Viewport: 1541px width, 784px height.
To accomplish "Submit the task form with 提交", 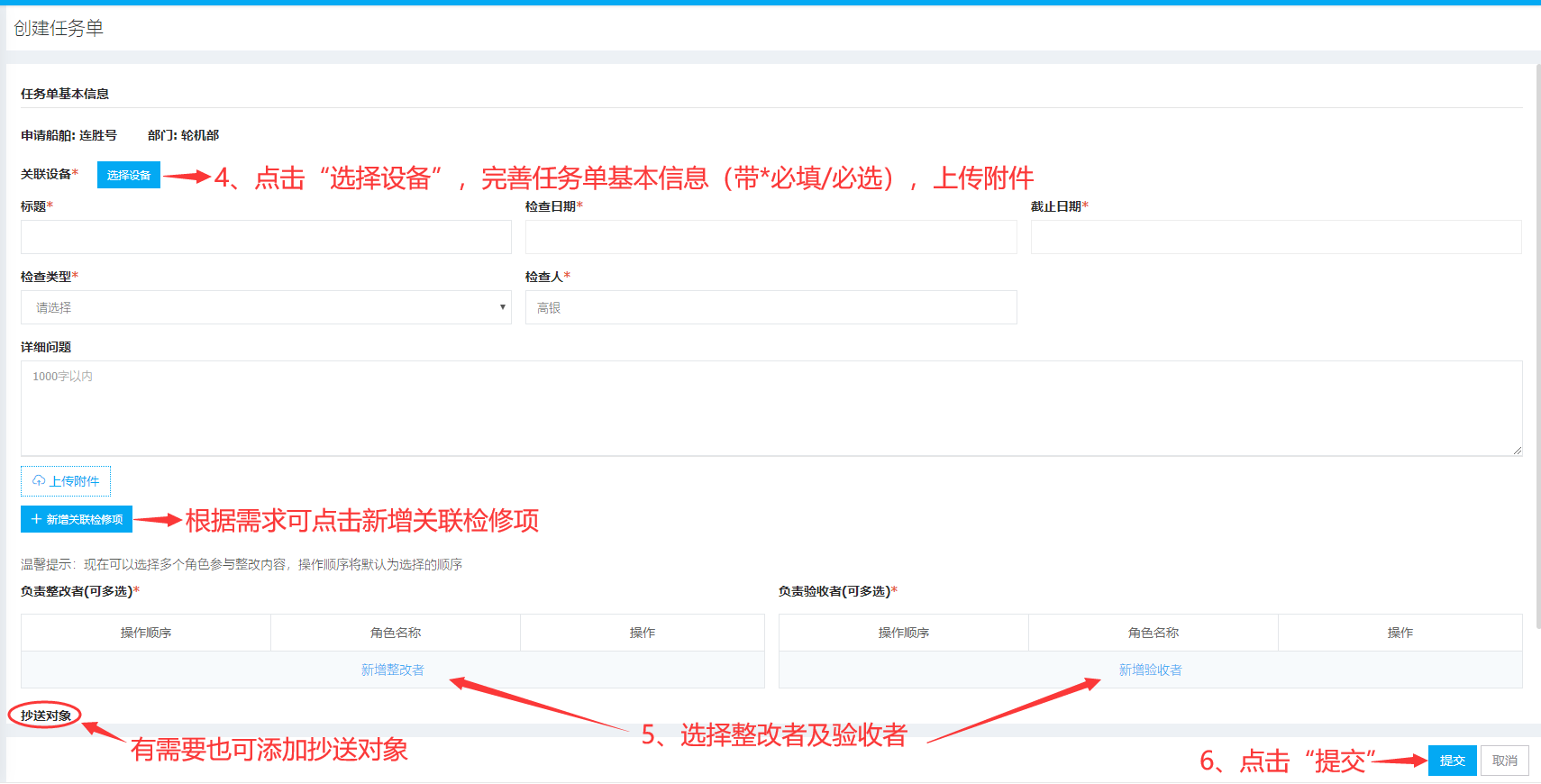I will pos(1453,761).
